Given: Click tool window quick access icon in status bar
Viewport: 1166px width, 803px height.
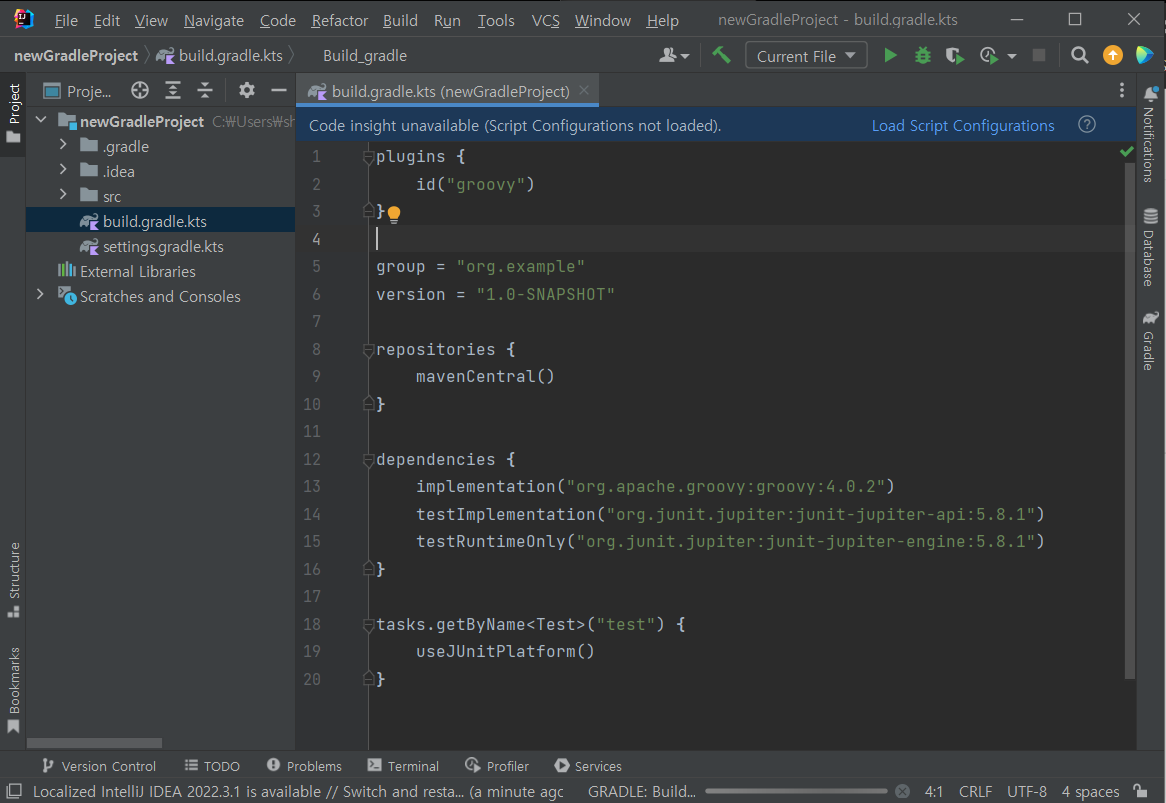Looking at the screenshot, I should [x=13, y=791].
